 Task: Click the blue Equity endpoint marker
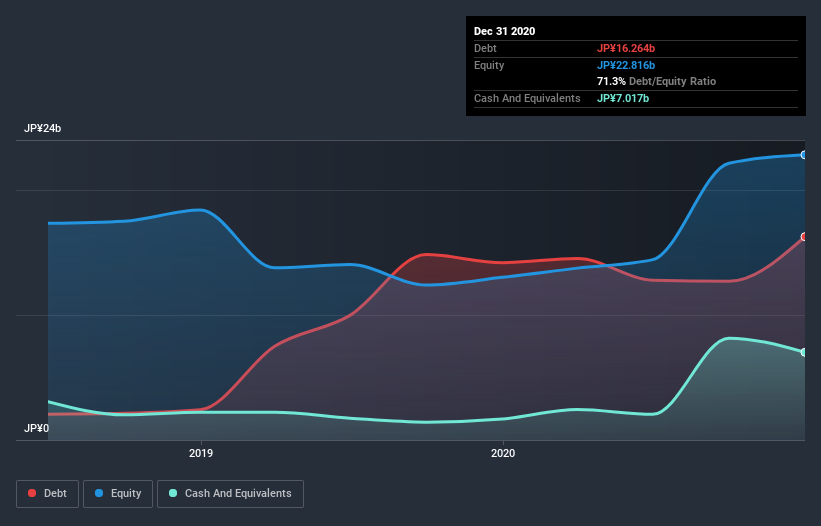[804, 155]
